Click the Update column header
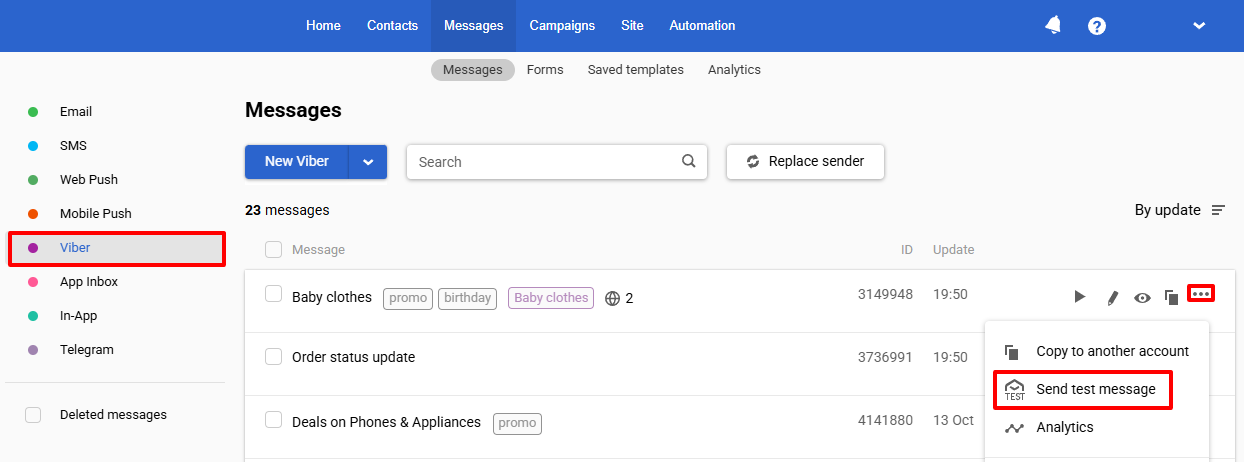This screenshot has width=1244, height=462. pos(953,250)
